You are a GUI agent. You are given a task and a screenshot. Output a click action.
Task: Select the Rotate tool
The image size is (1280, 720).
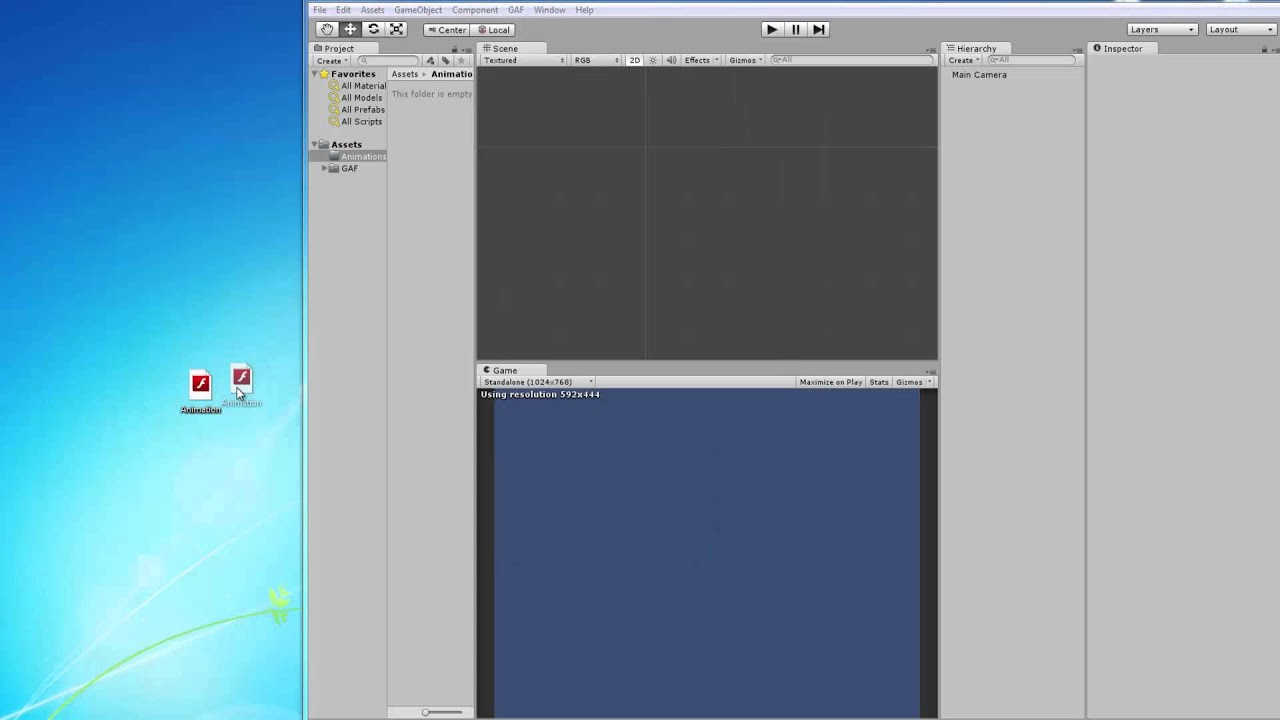[373, 30]
